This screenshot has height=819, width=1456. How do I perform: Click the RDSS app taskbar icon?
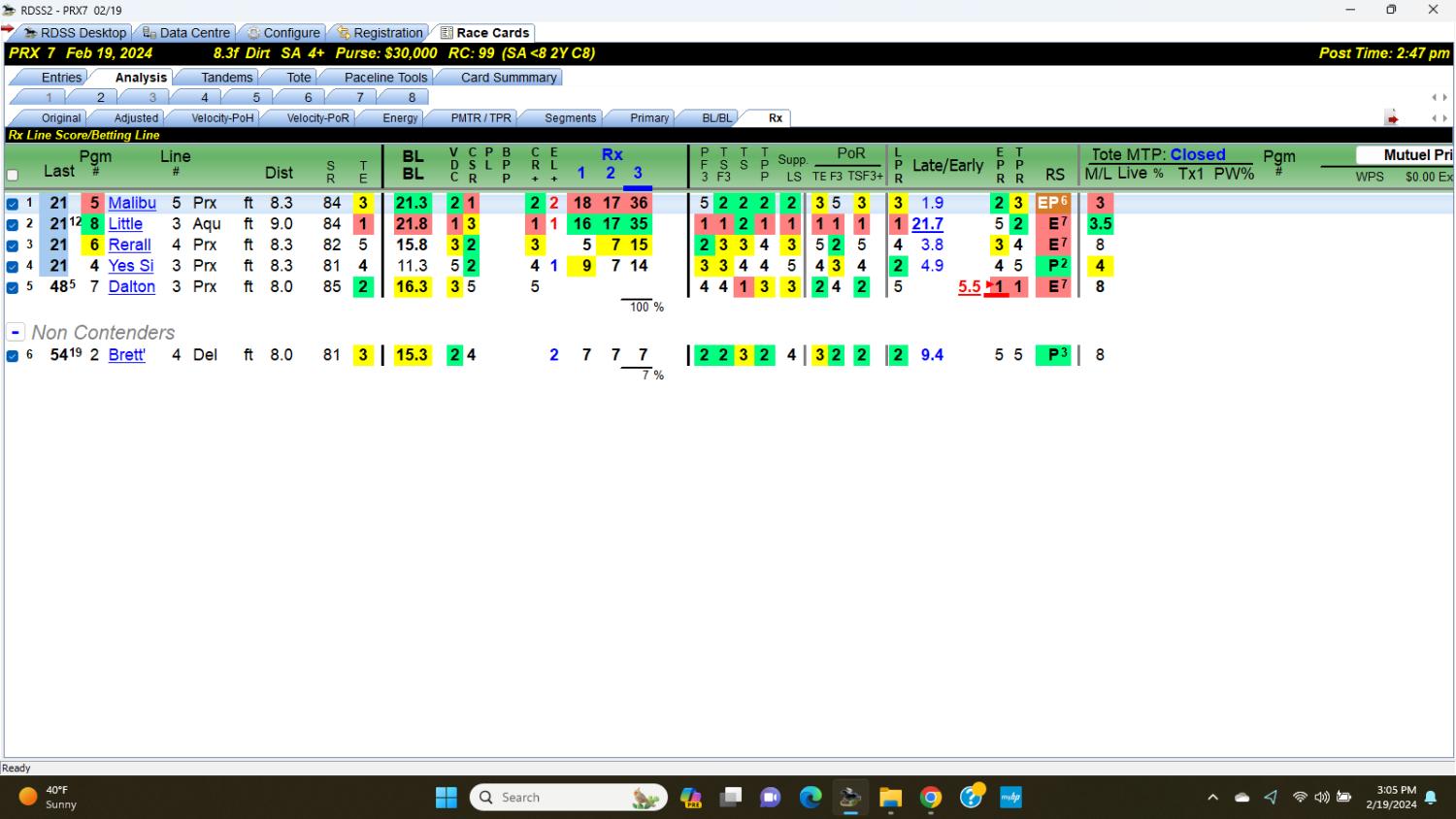850,798
